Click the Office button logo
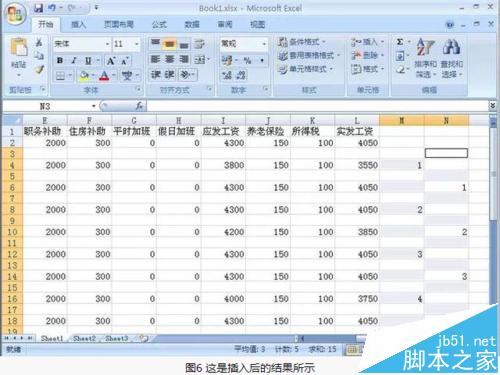 coord(15,14)
